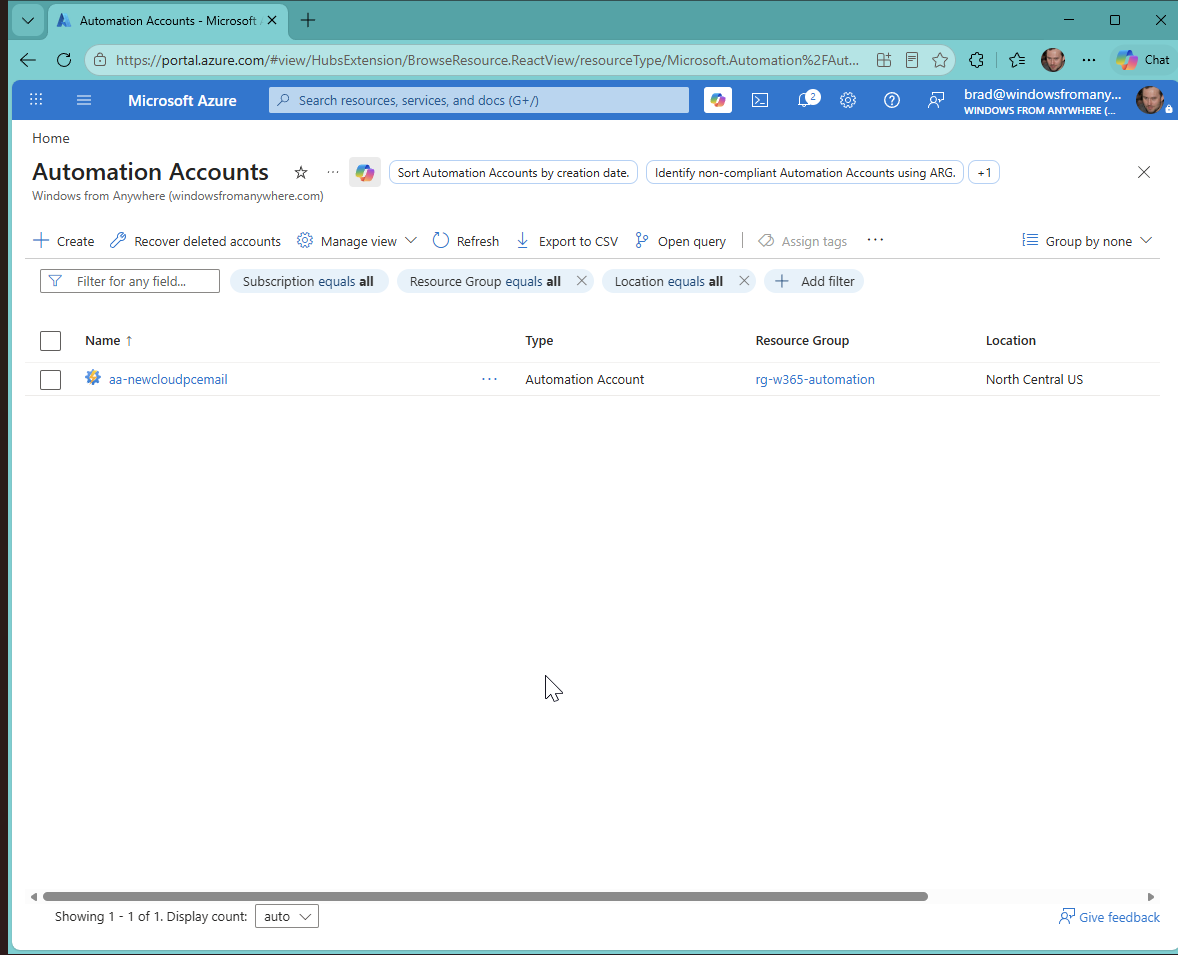
Task: Click Add filter
Action: click(x=814, y=281)
